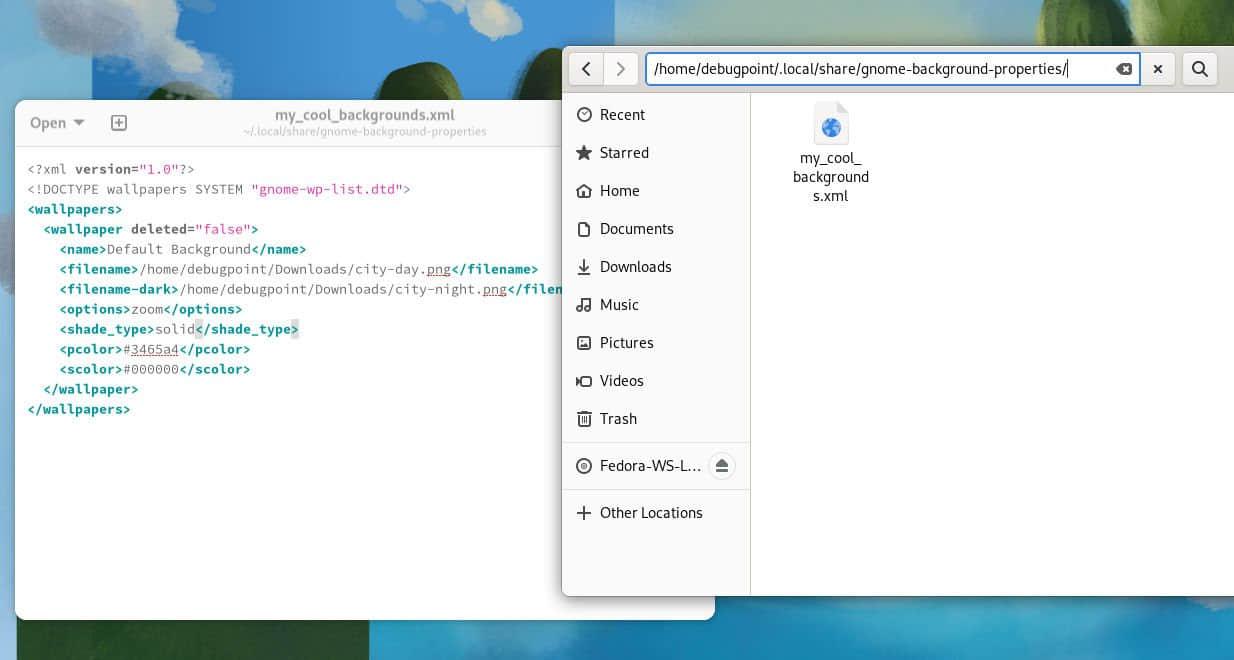Create a new document tab in editor
The image size is (1234, 660).
118,123
